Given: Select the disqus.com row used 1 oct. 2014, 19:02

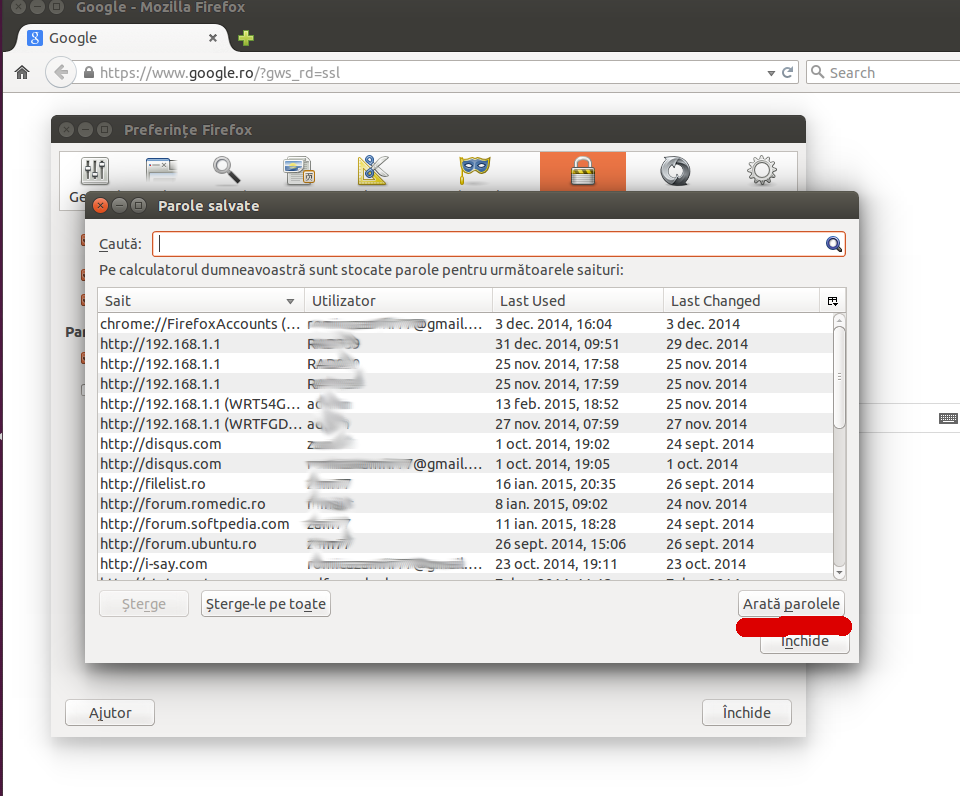Looking at the screenshot, I should coord(465,444).
